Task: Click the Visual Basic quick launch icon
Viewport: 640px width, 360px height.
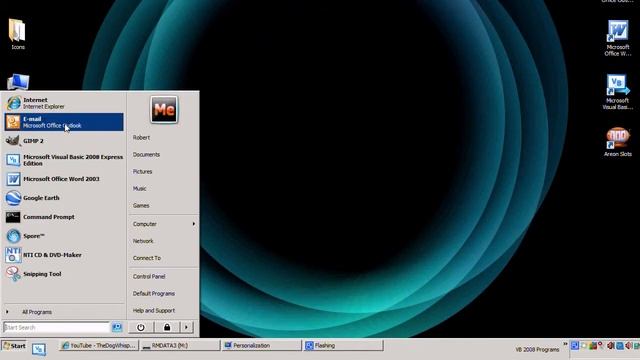Action: point(39,349)
